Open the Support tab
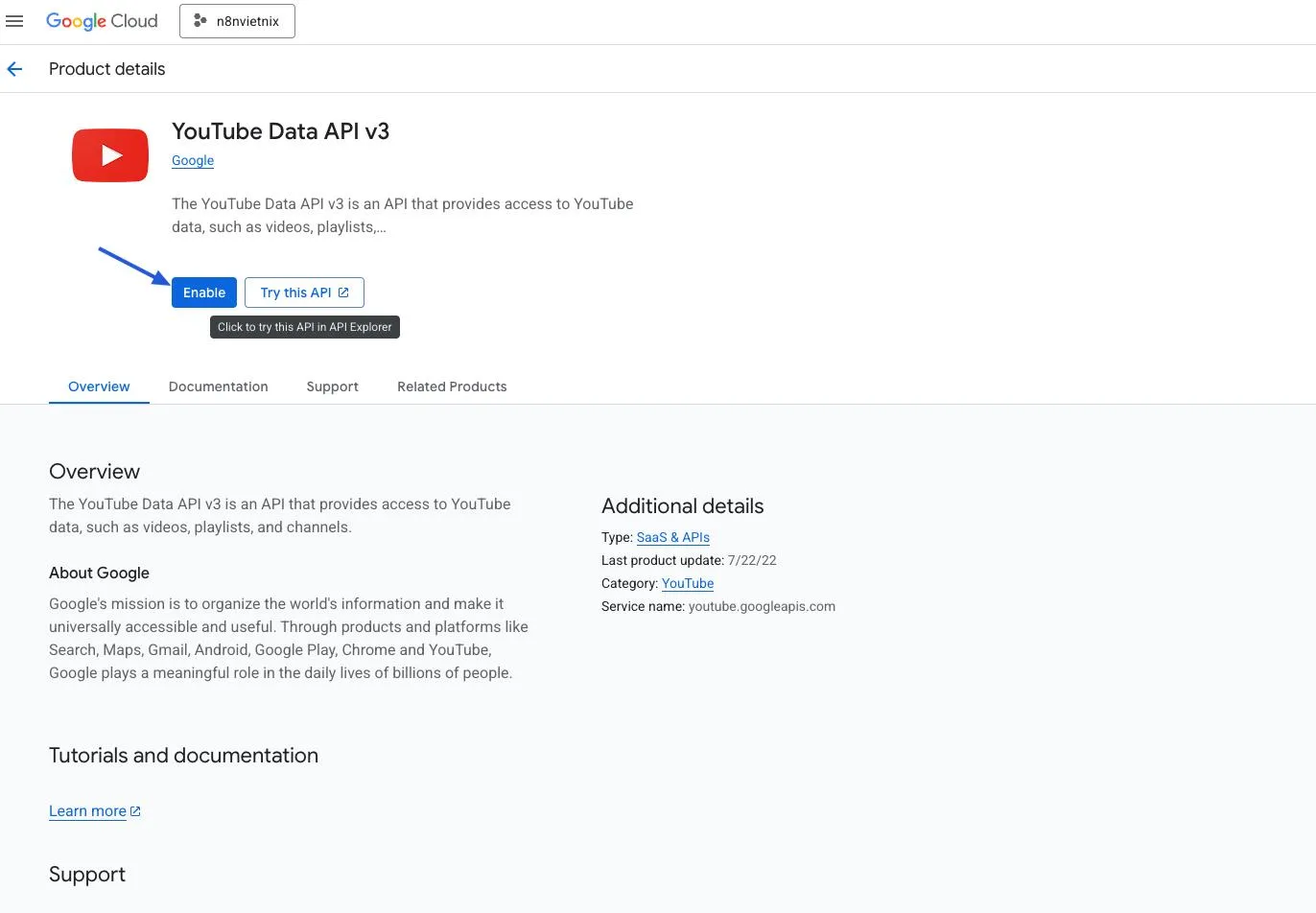 point(332,386)
